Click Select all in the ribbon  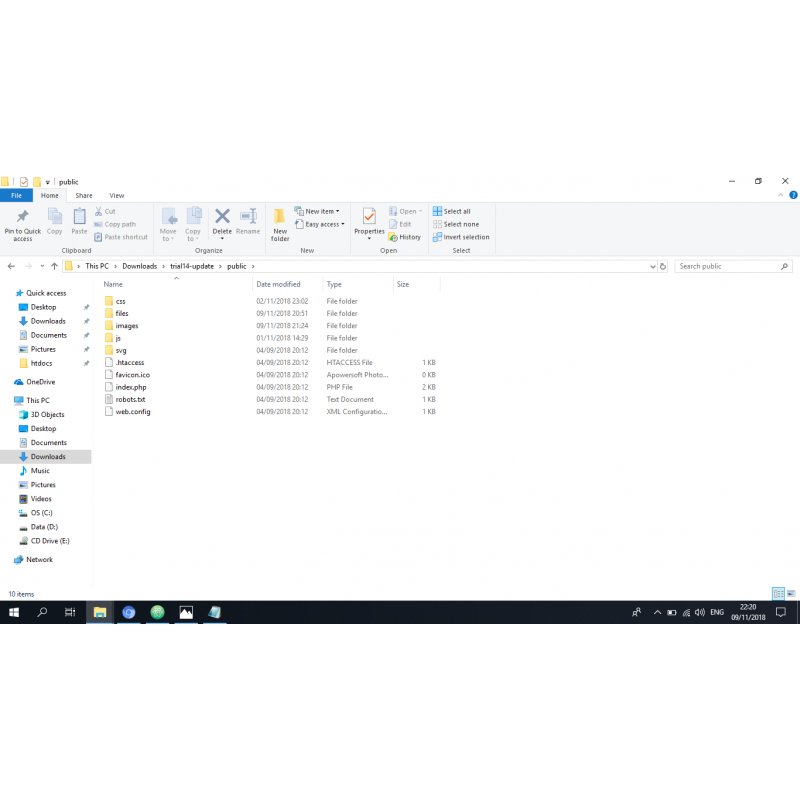click(x=452, y=211)
